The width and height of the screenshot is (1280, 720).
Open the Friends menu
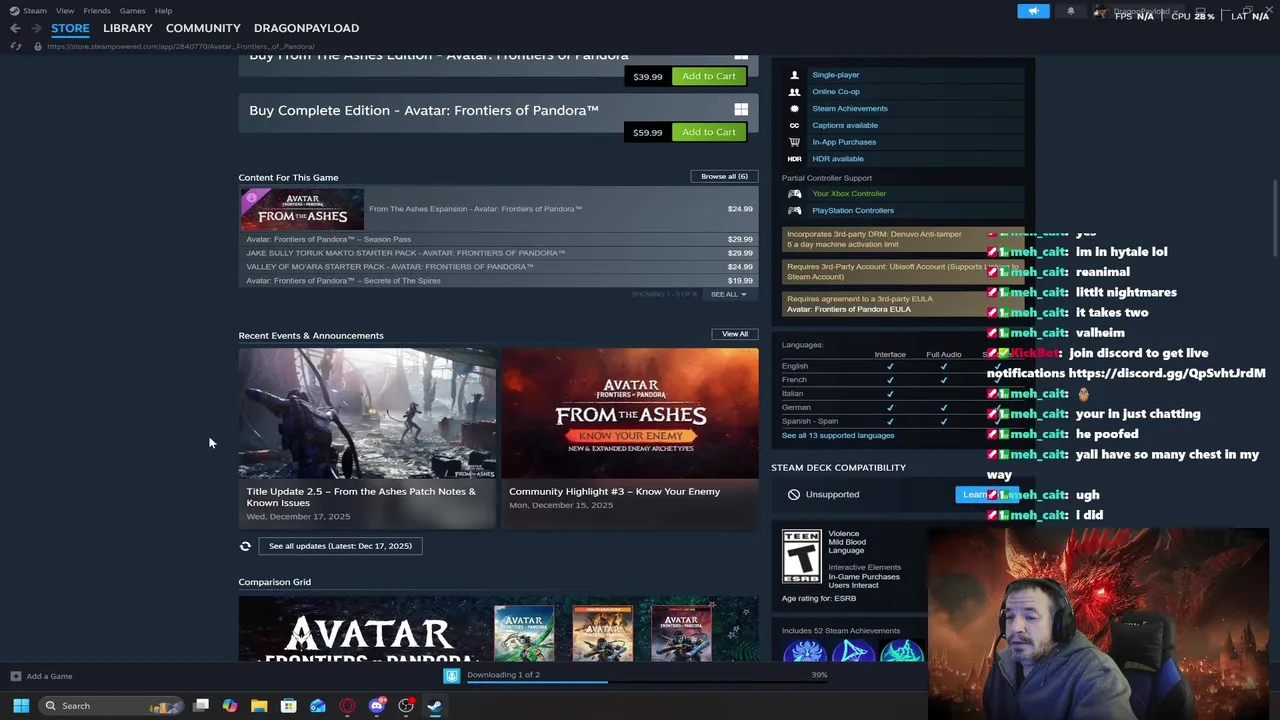(x=97, y=11)
